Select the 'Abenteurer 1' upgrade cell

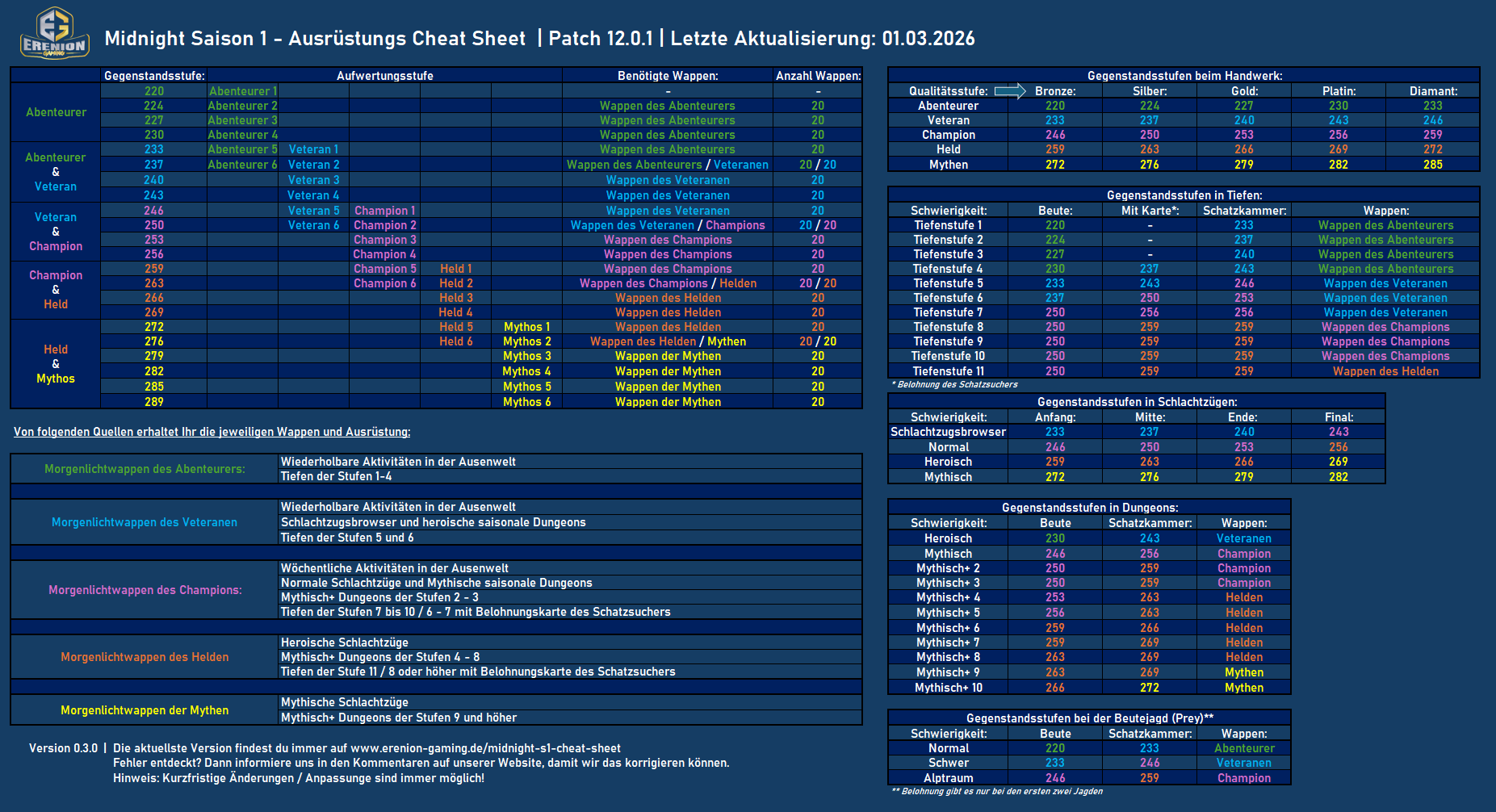242,91
